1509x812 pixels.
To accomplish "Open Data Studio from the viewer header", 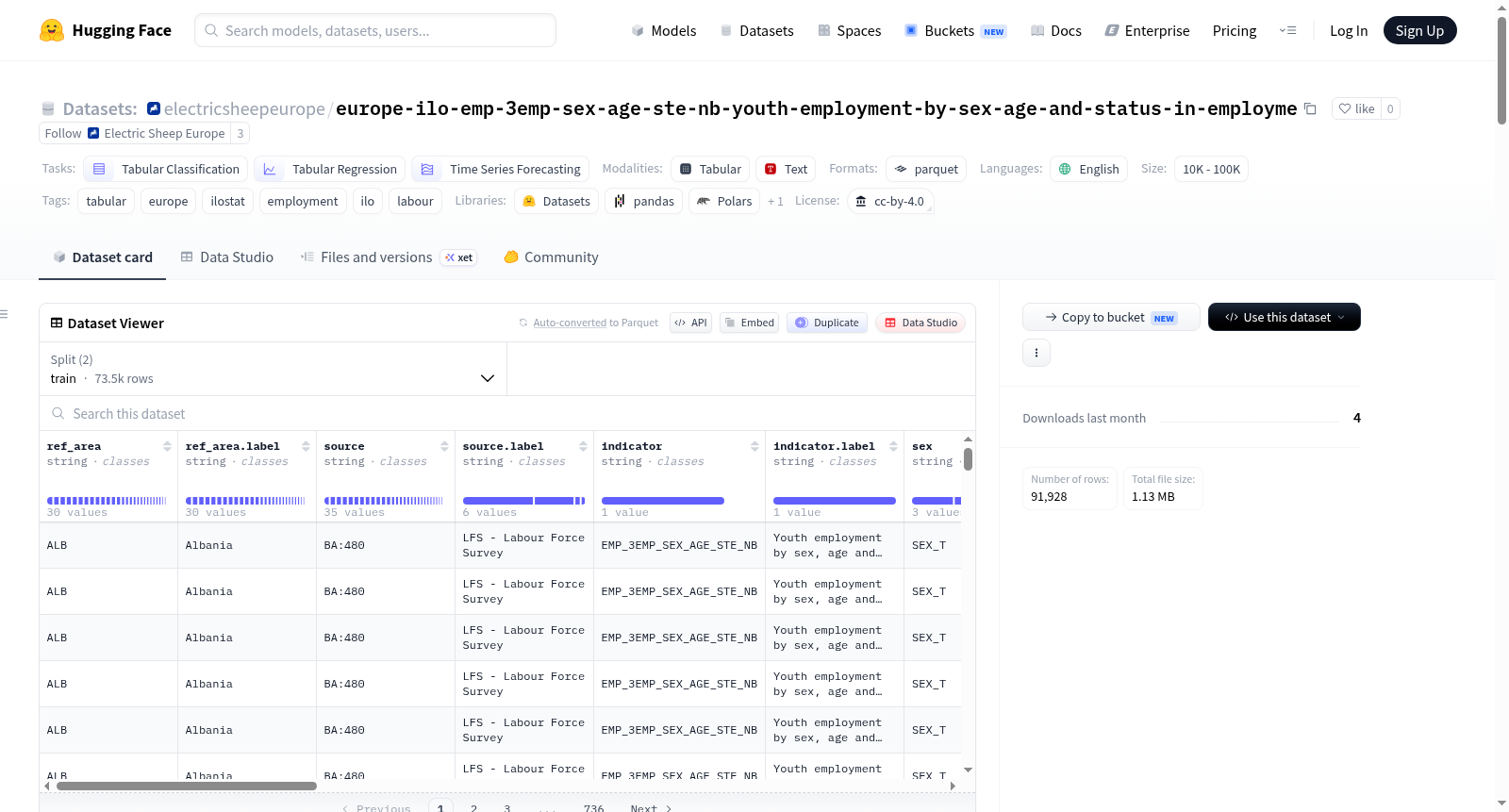I will 920,323.
